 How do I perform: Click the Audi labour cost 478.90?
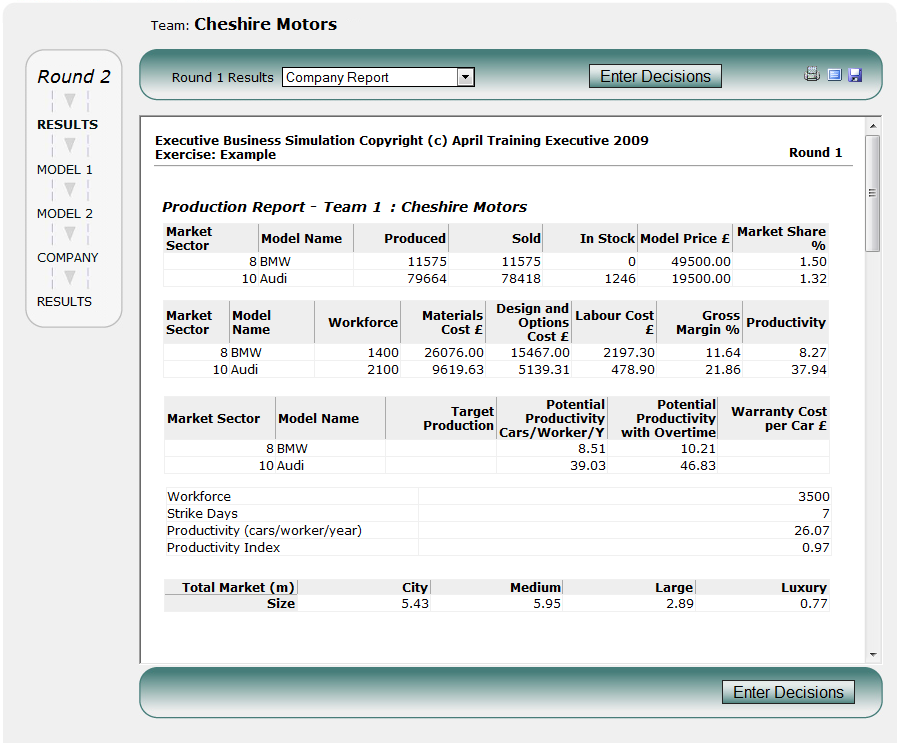[633, 370]
